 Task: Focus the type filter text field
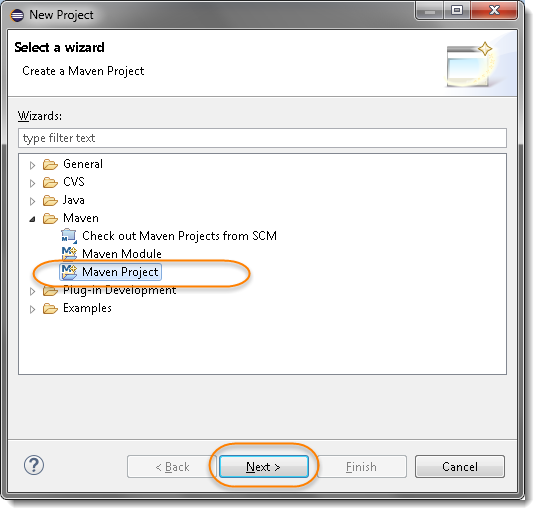coord(262,138)
